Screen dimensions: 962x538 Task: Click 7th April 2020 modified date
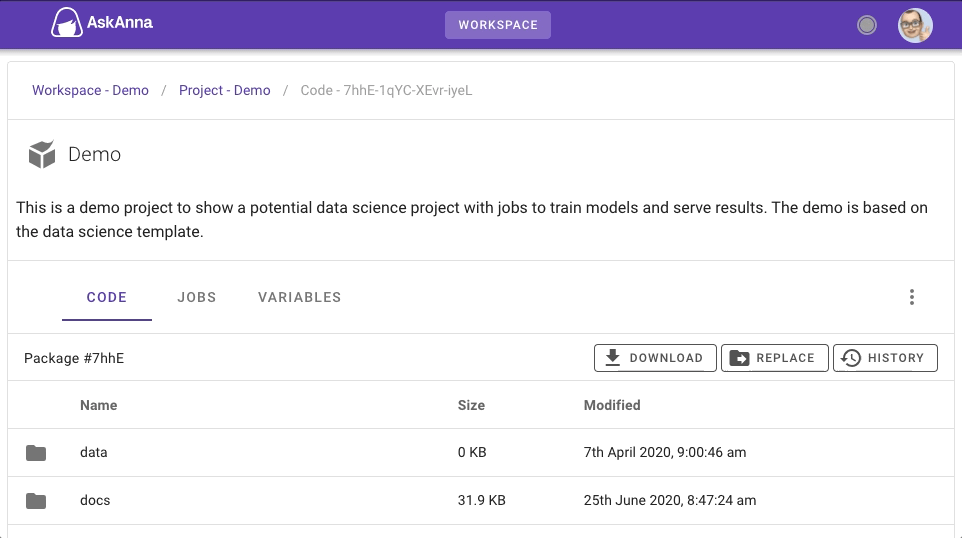(665, 452)
